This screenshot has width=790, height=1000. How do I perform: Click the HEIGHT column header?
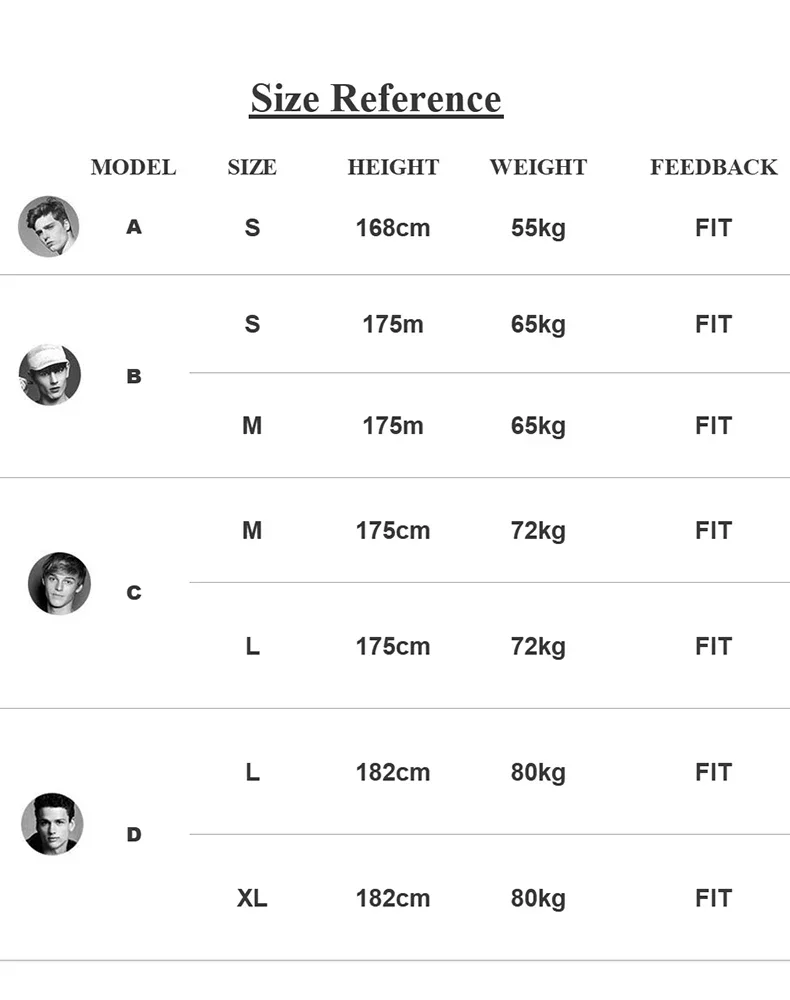[393, 167]
